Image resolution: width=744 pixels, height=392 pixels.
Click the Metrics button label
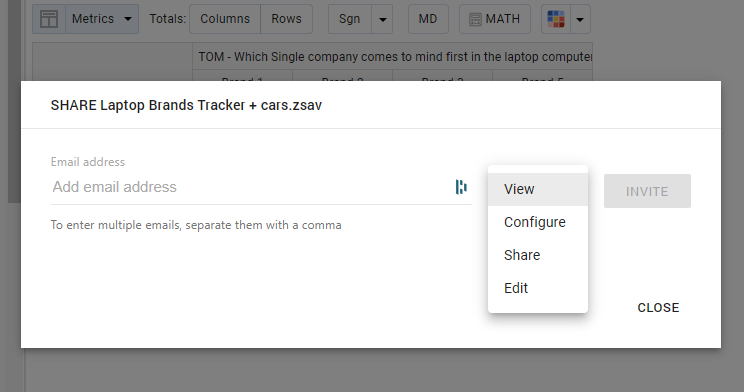[x=93, y=19]
